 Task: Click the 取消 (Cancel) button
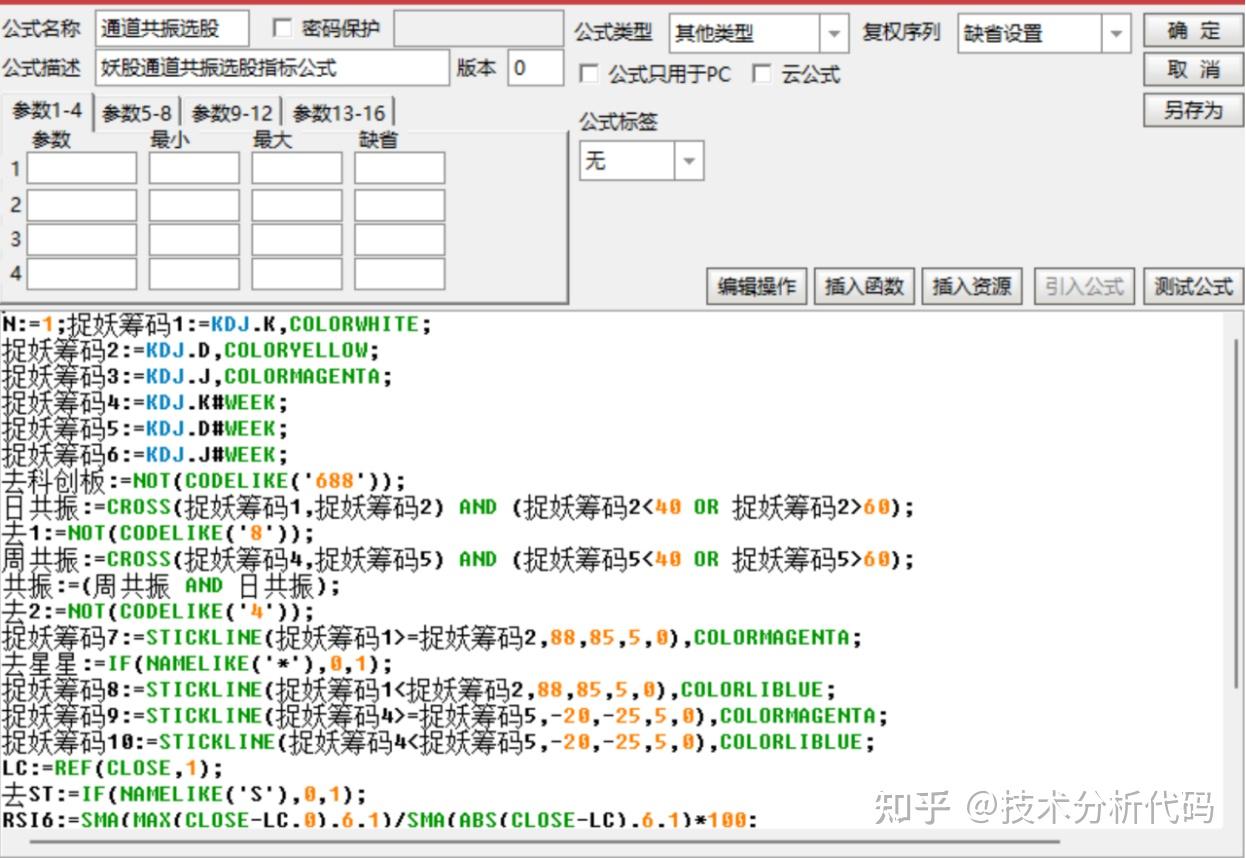(x=1193, y=70)
